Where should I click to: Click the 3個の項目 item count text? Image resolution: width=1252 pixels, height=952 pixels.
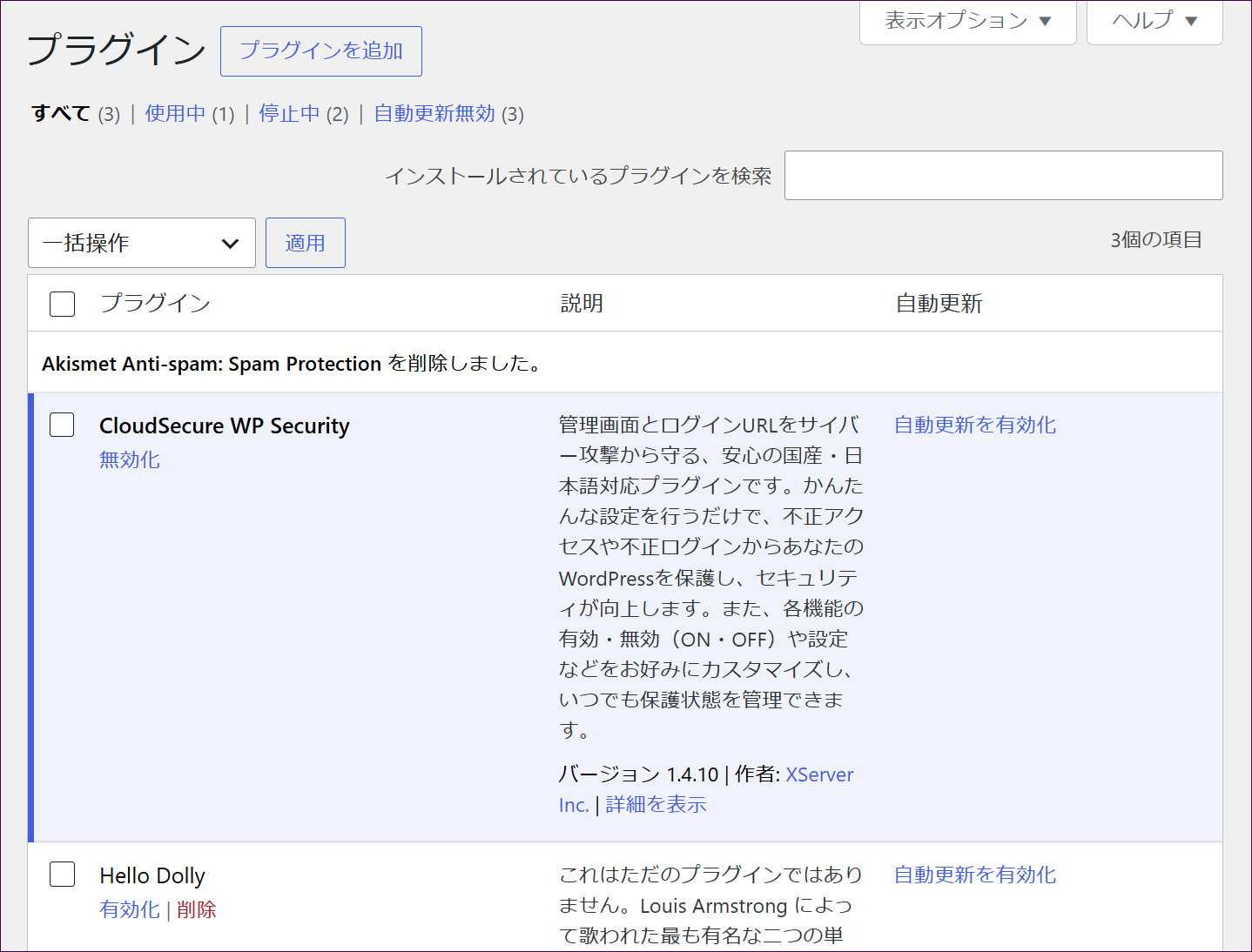1155,240
